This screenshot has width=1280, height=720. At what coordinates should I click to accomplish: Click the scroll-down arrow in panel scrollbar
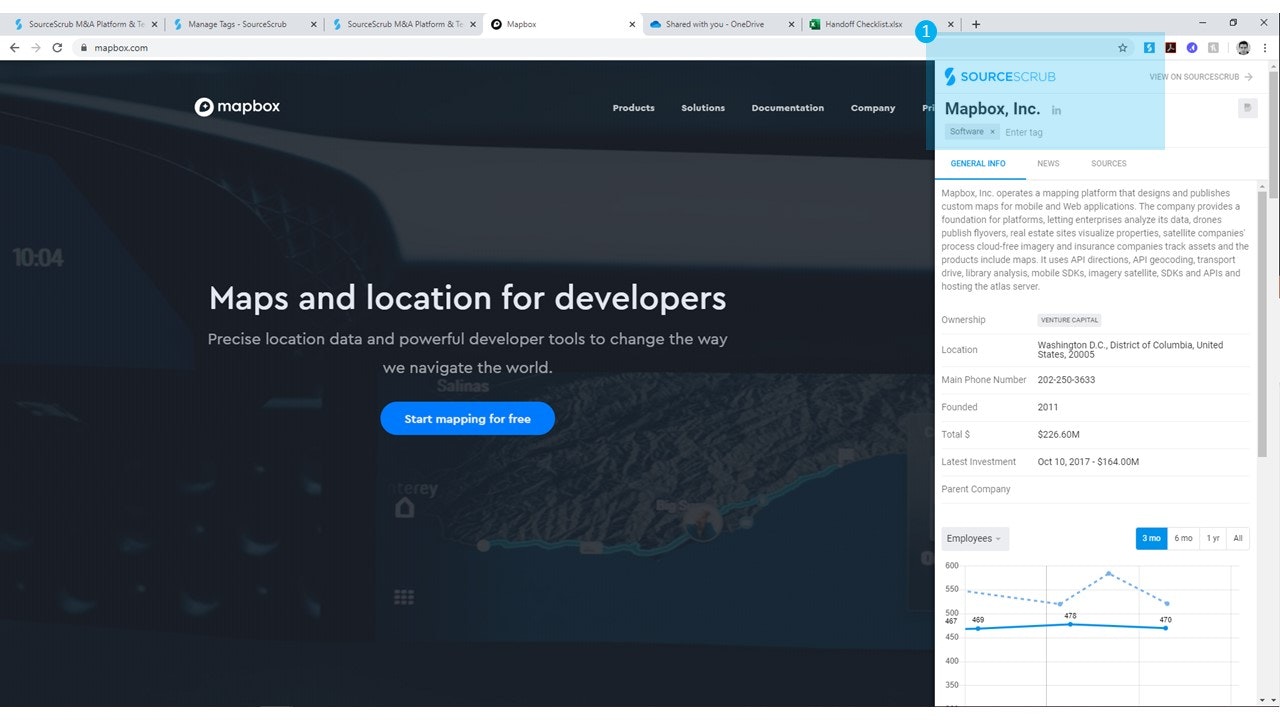coord(1263,700)
